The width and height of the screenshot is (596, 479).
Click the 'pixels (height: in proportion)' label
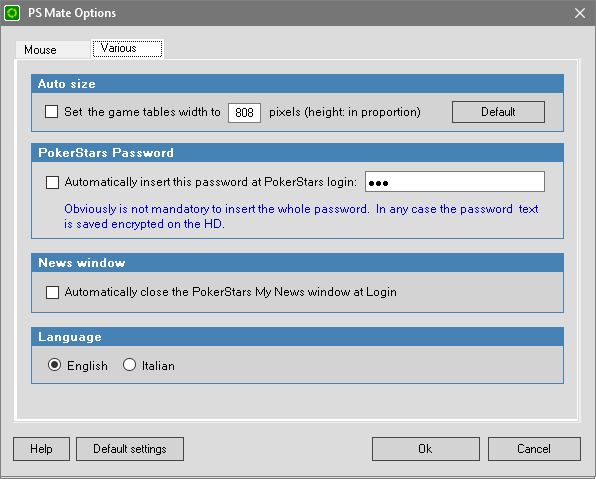345,112
